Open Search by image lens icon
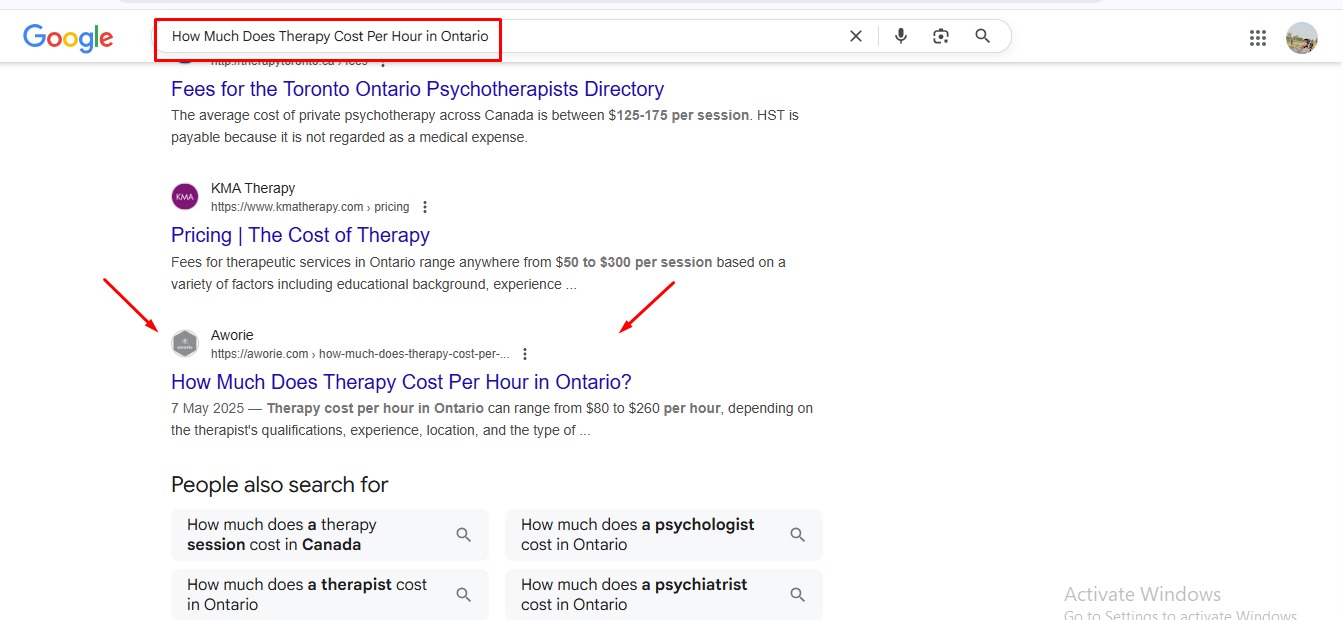 tap(941, 36)
